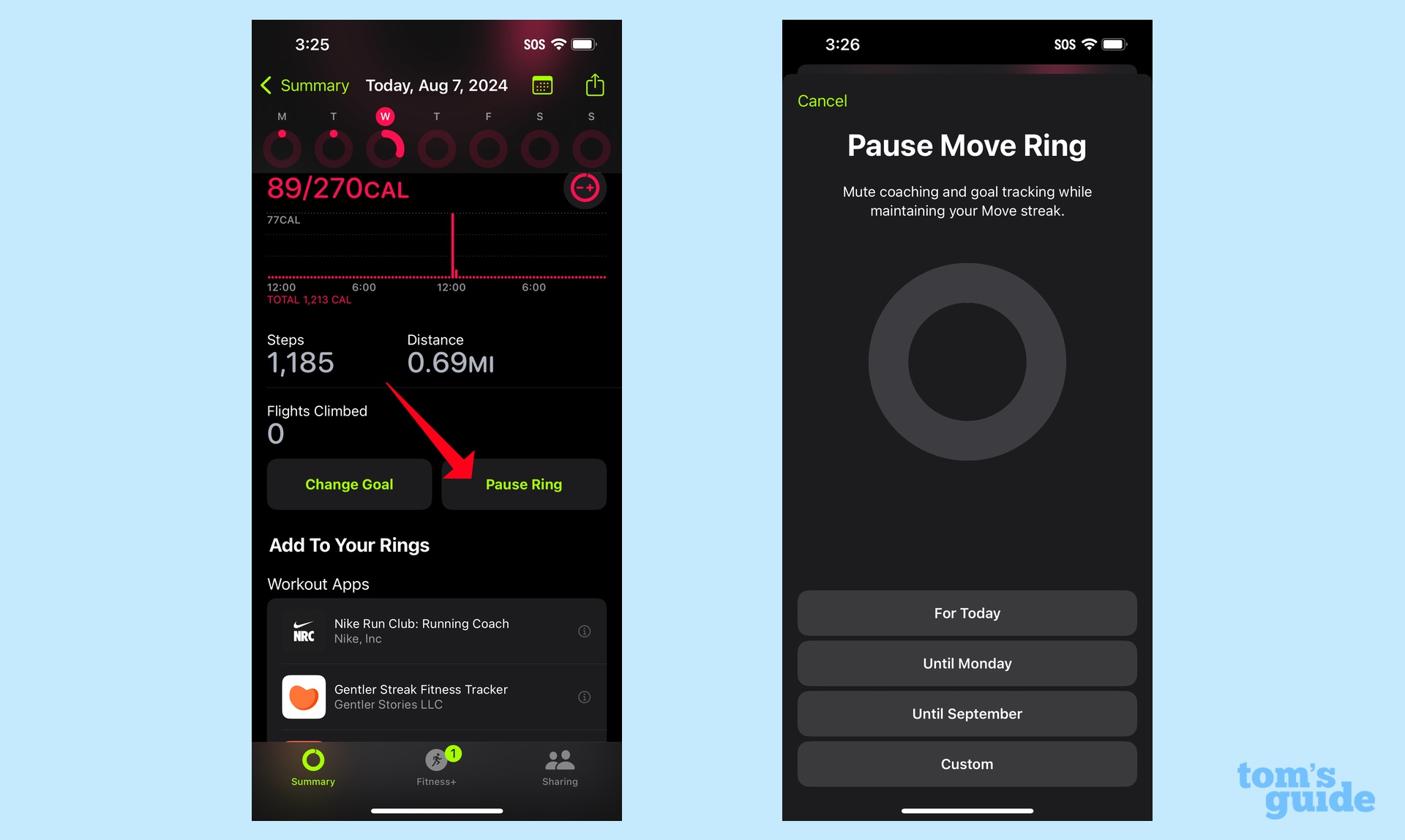This screenshot has height=840, width=1405.
Task: Open the calendar grid view icon
Action: point(542,85)
